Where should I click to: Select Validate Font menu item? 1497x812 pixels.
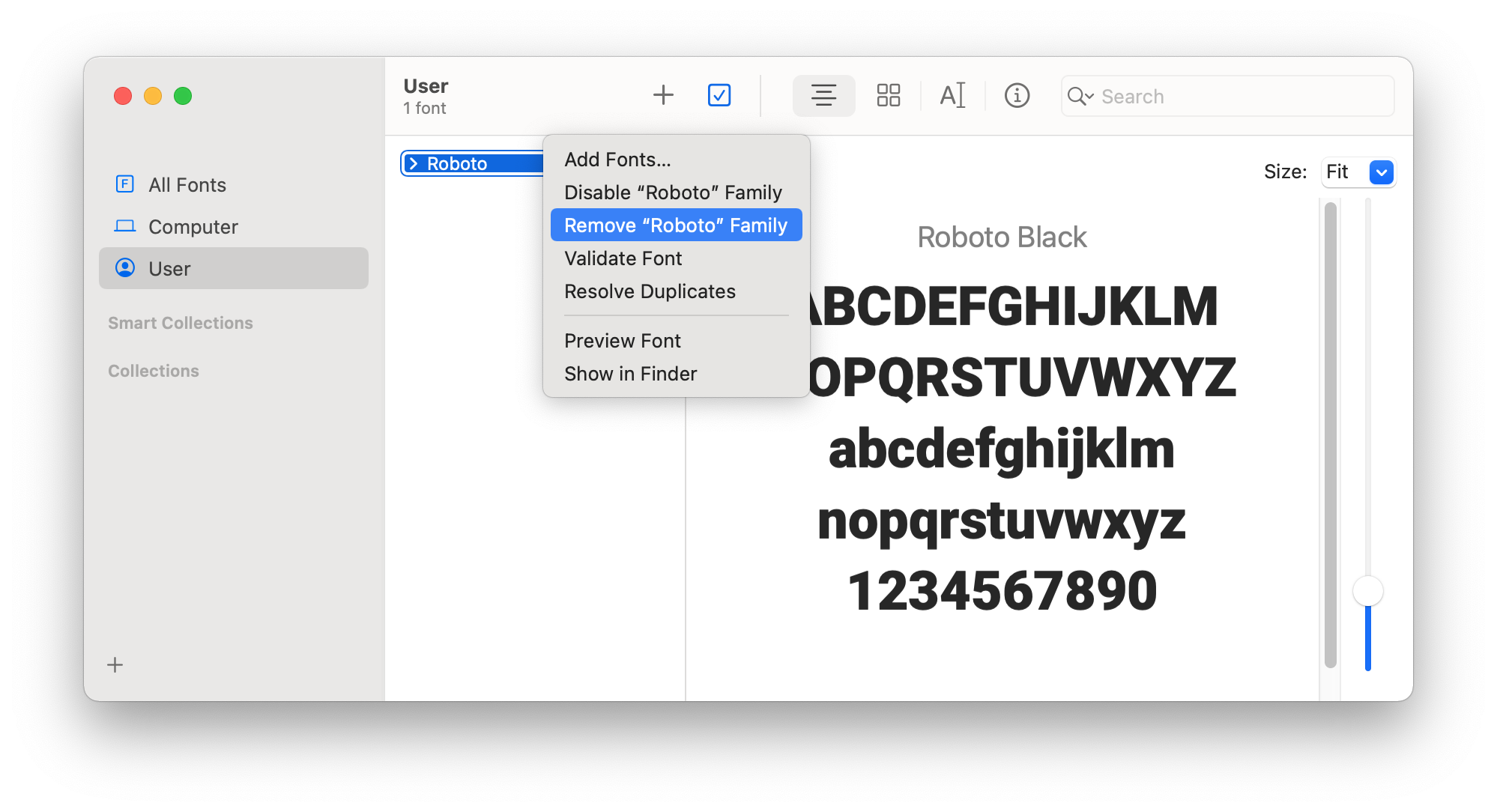(x=622, y=259)
